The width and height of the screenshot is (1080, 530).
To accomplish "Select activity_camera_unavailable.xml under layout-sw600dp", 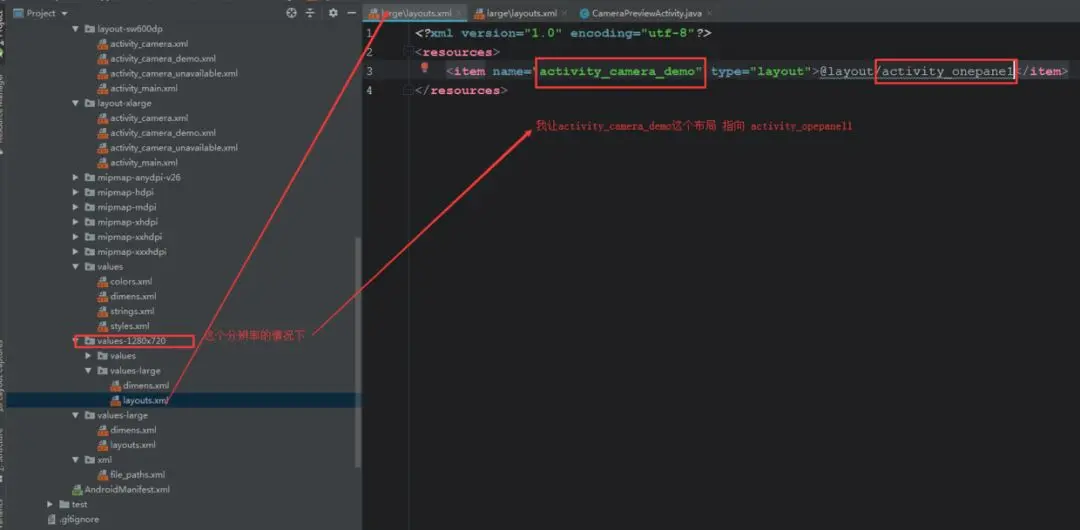I will [x=174, y=73].
